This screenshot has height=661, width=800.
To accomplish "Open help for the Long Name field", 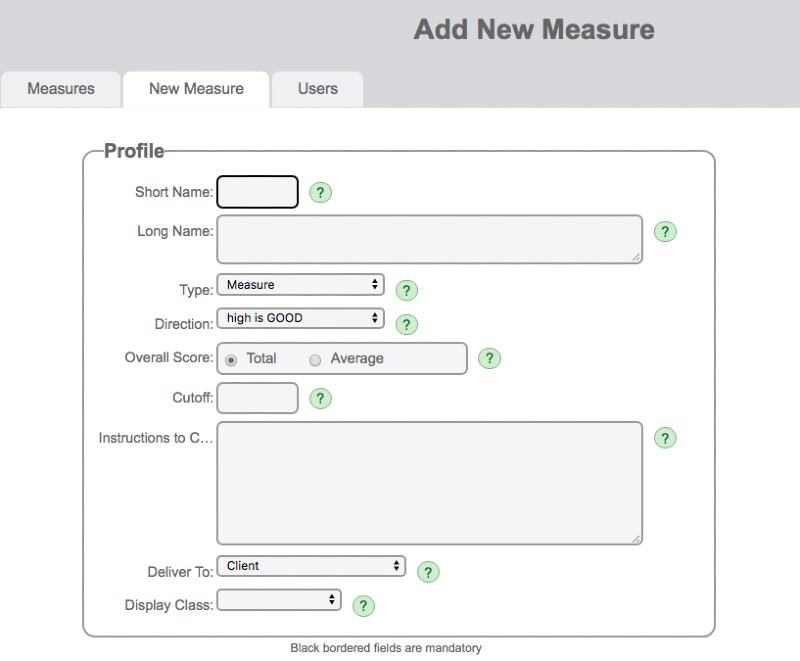I will 664,231.
